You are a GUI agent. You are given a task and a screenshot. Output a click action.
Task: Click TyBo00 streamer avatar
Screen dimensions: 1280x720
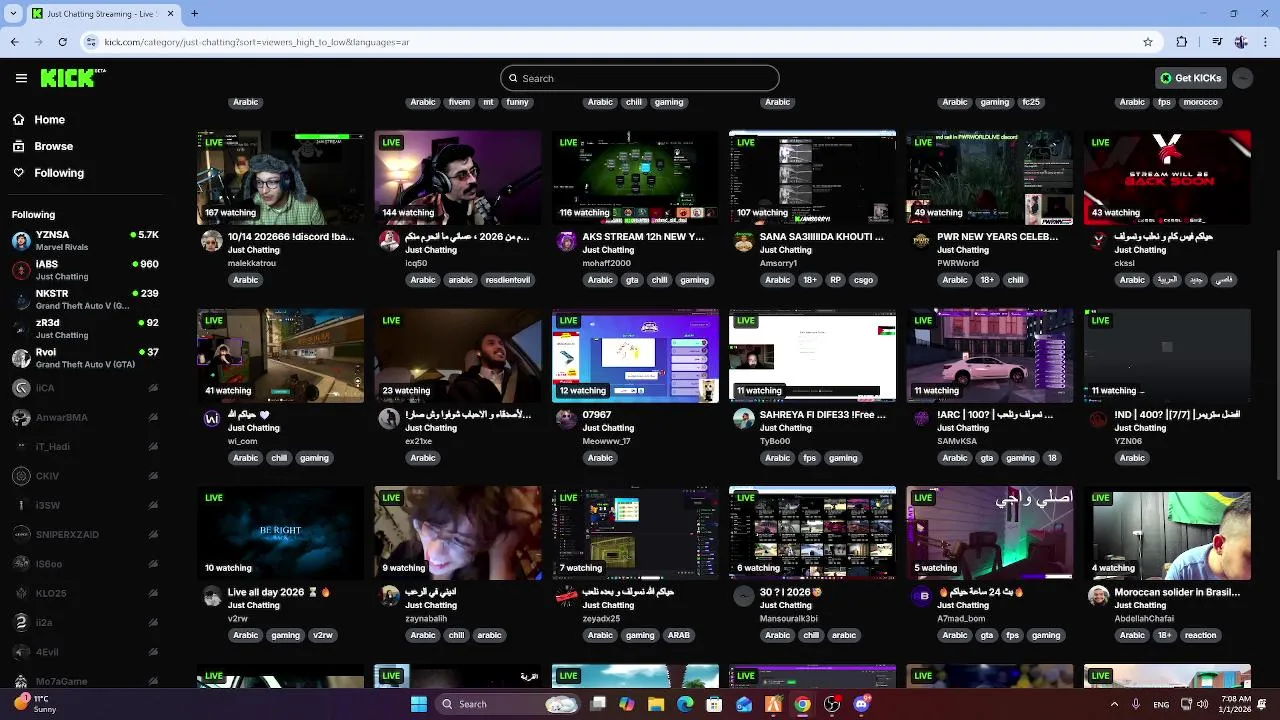(x=743, y=418)
